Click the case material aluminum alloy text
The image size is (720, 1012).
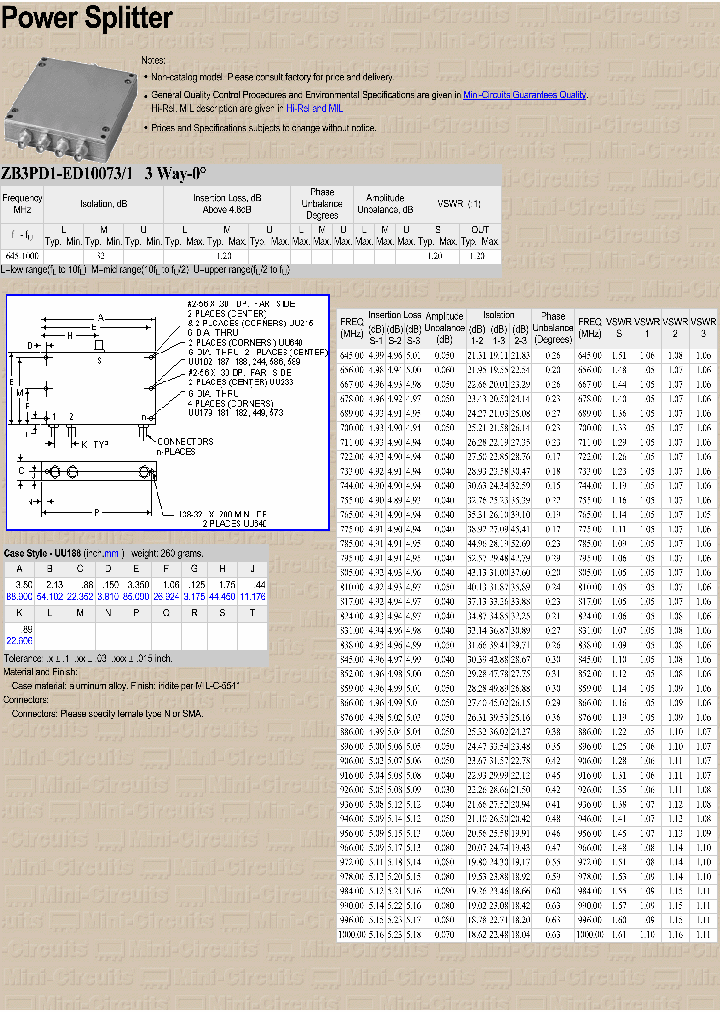126,685
